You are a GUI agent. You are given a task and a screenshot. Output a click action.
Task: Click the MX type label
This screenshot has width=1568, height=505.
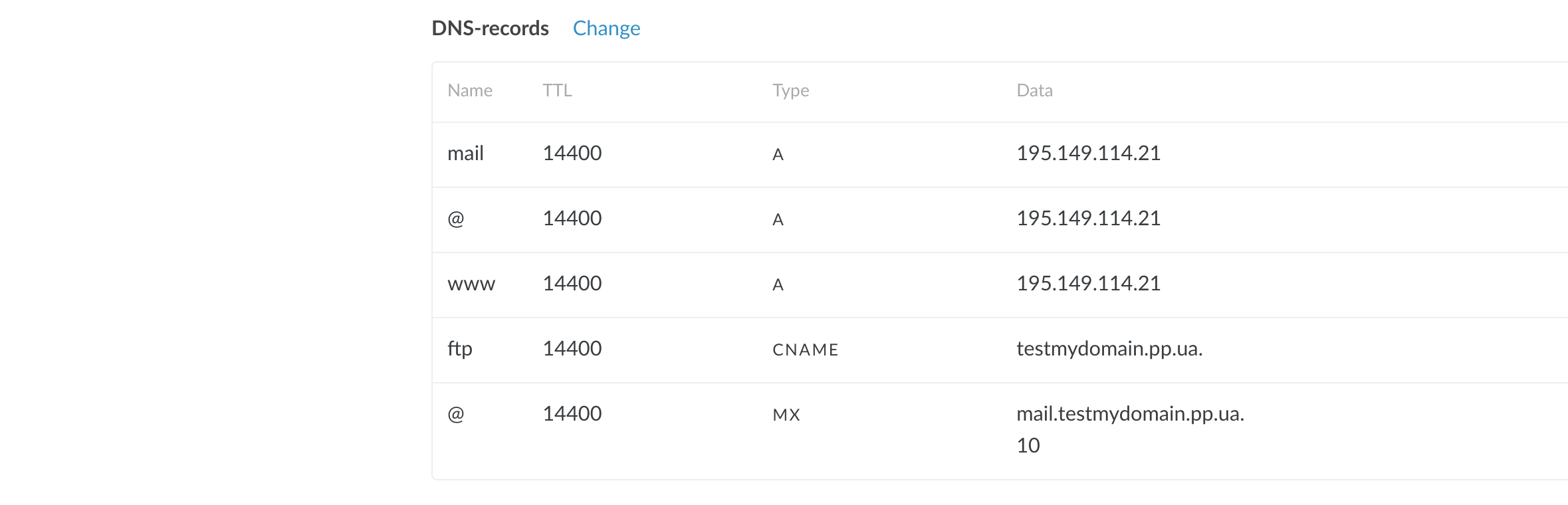[x=786, y=415]
